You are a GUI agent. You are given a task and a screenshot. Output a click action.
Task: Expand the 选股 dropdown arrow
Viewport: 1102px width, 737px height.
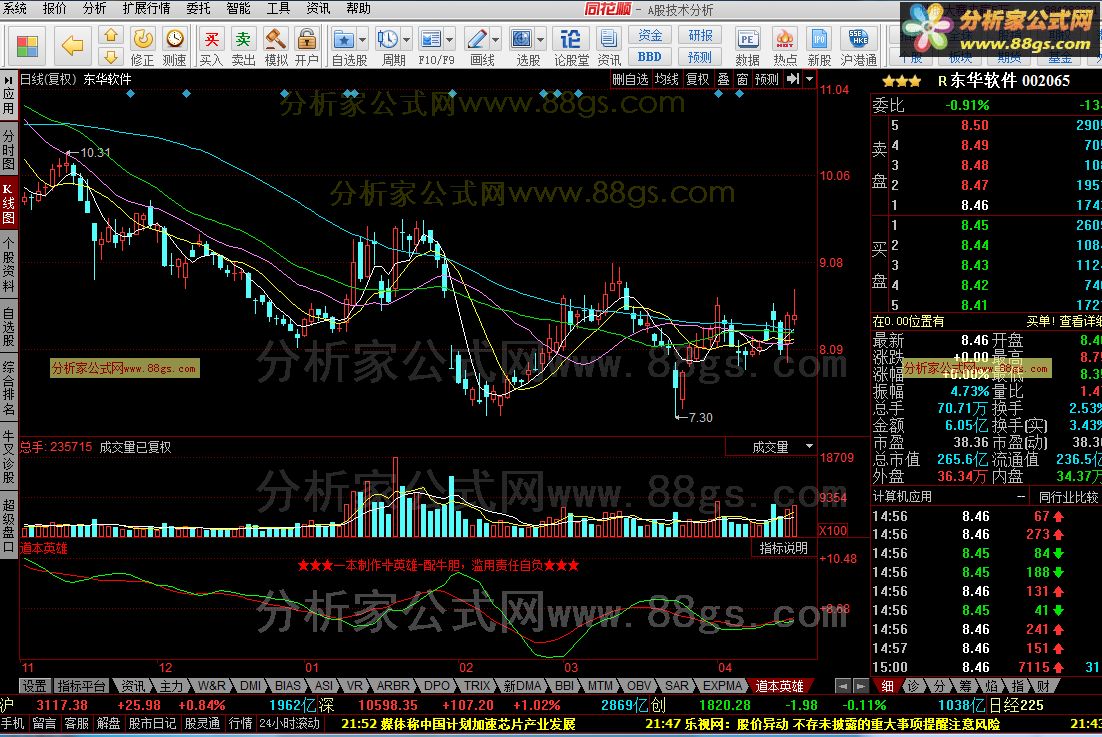pos(540,39)
